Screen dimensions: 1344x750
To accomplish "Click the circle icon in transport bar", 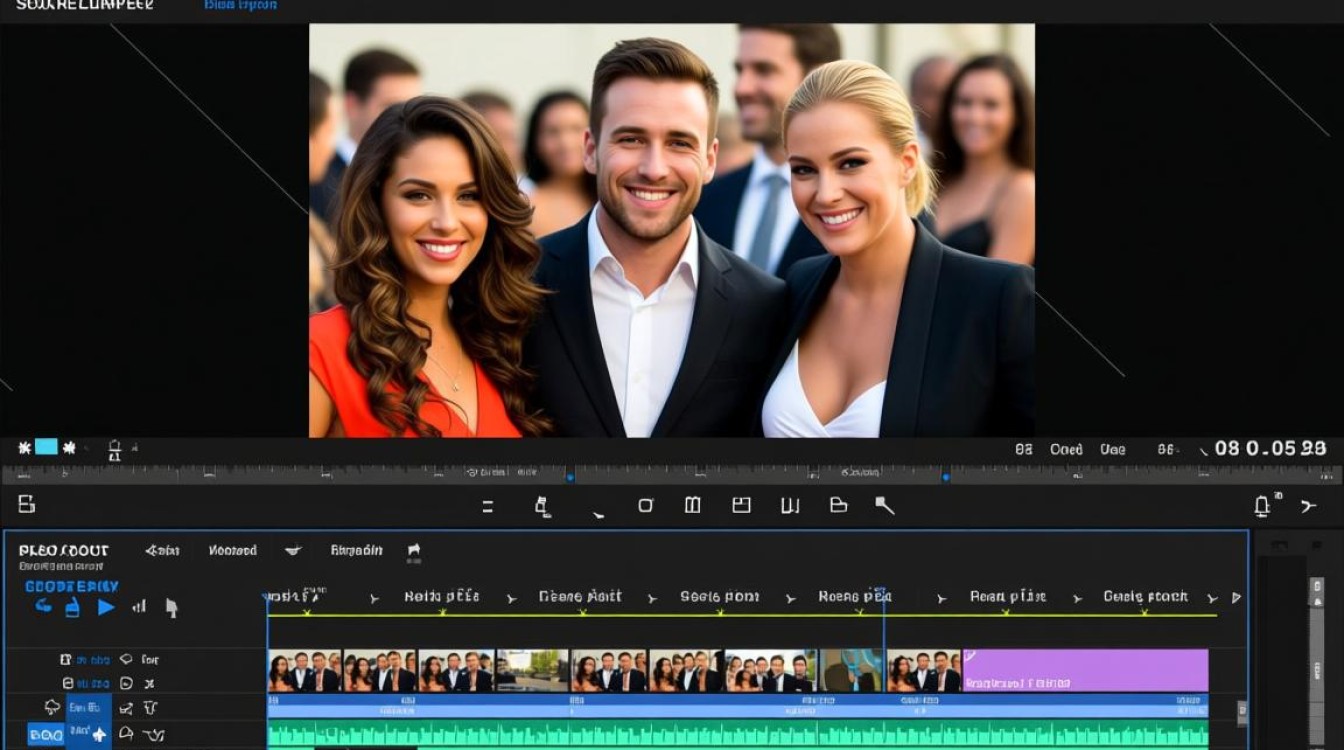I will [646, 506].
